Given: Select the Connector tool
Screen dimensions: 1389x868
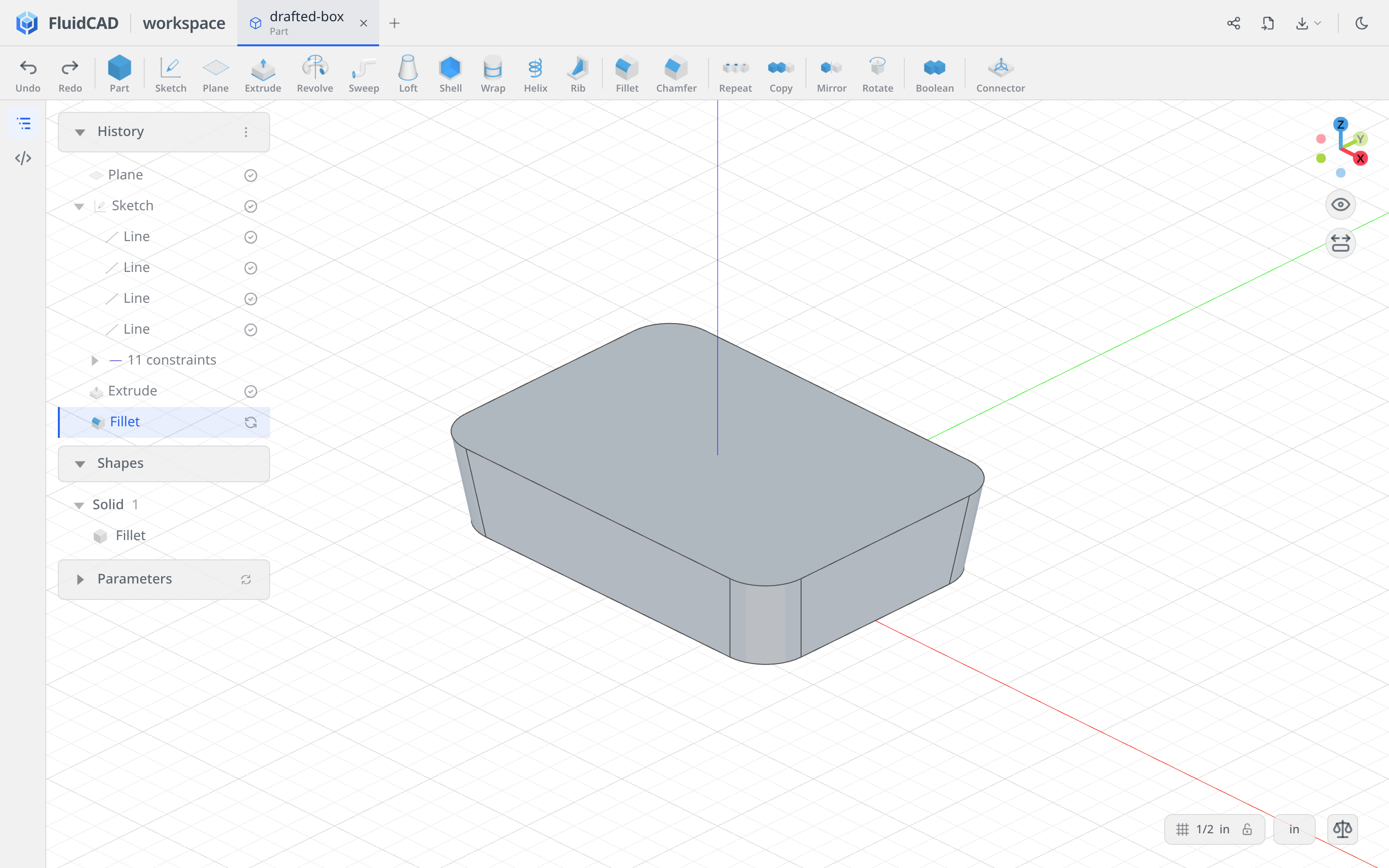Looking at the screenshot, I should 1000,75.
